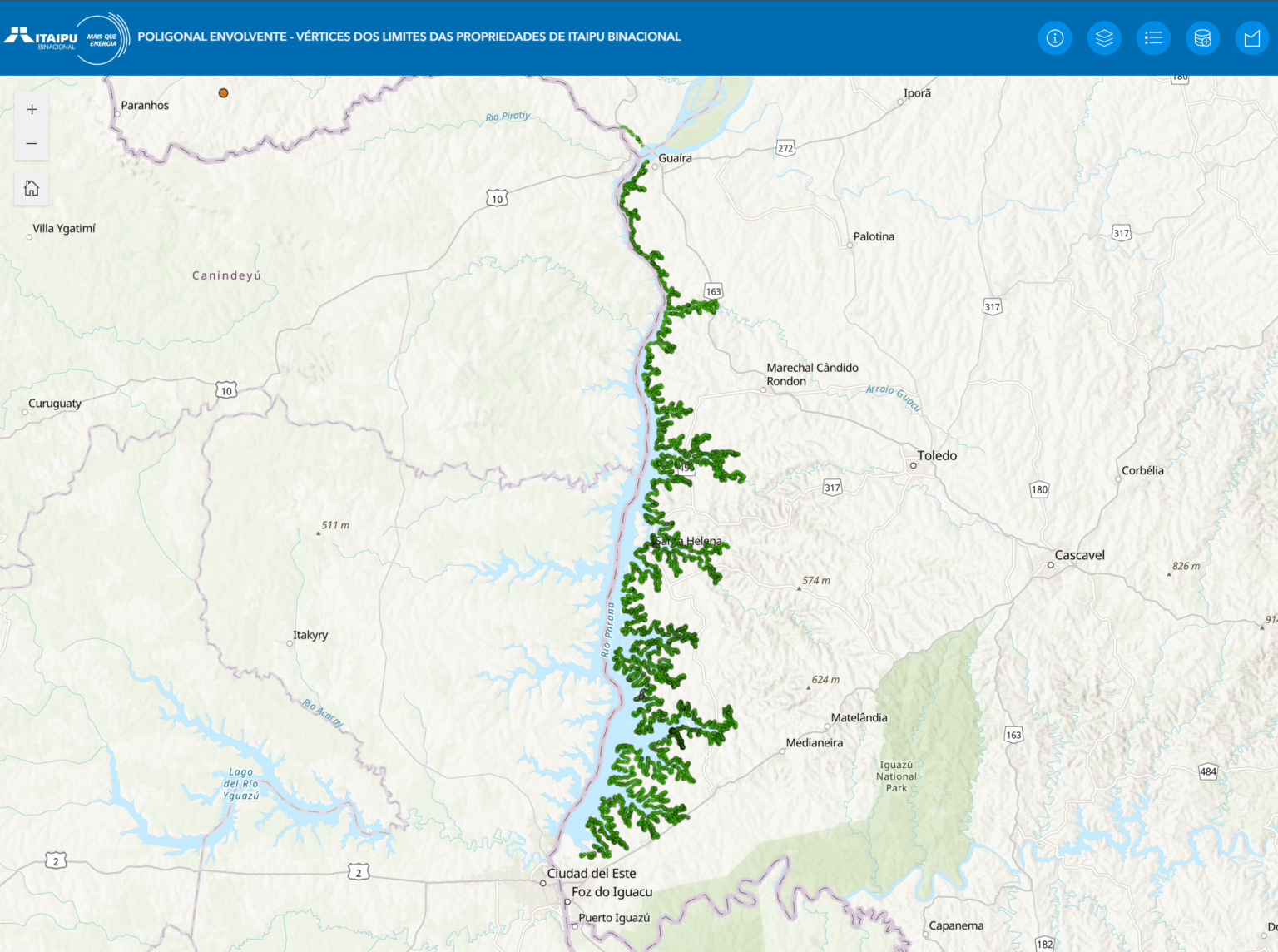Click the POLIGONAL ENVOLVENTE title text
This screenshot has width=1278, height=952.
tap(410, 37)
